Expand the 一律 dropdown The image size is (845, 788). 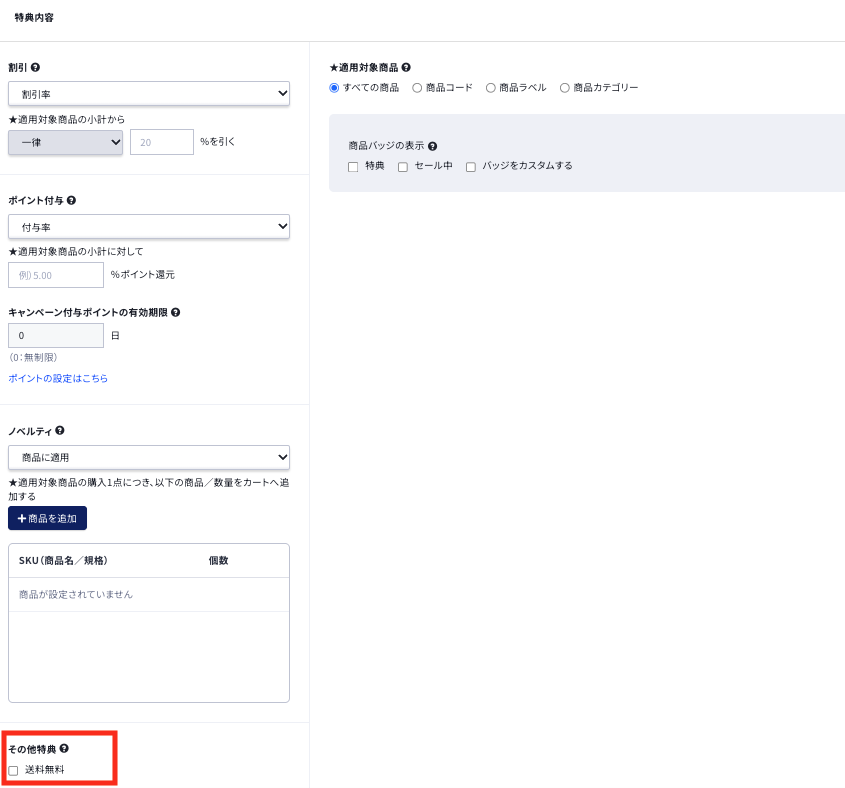click(x=65, y=142)
